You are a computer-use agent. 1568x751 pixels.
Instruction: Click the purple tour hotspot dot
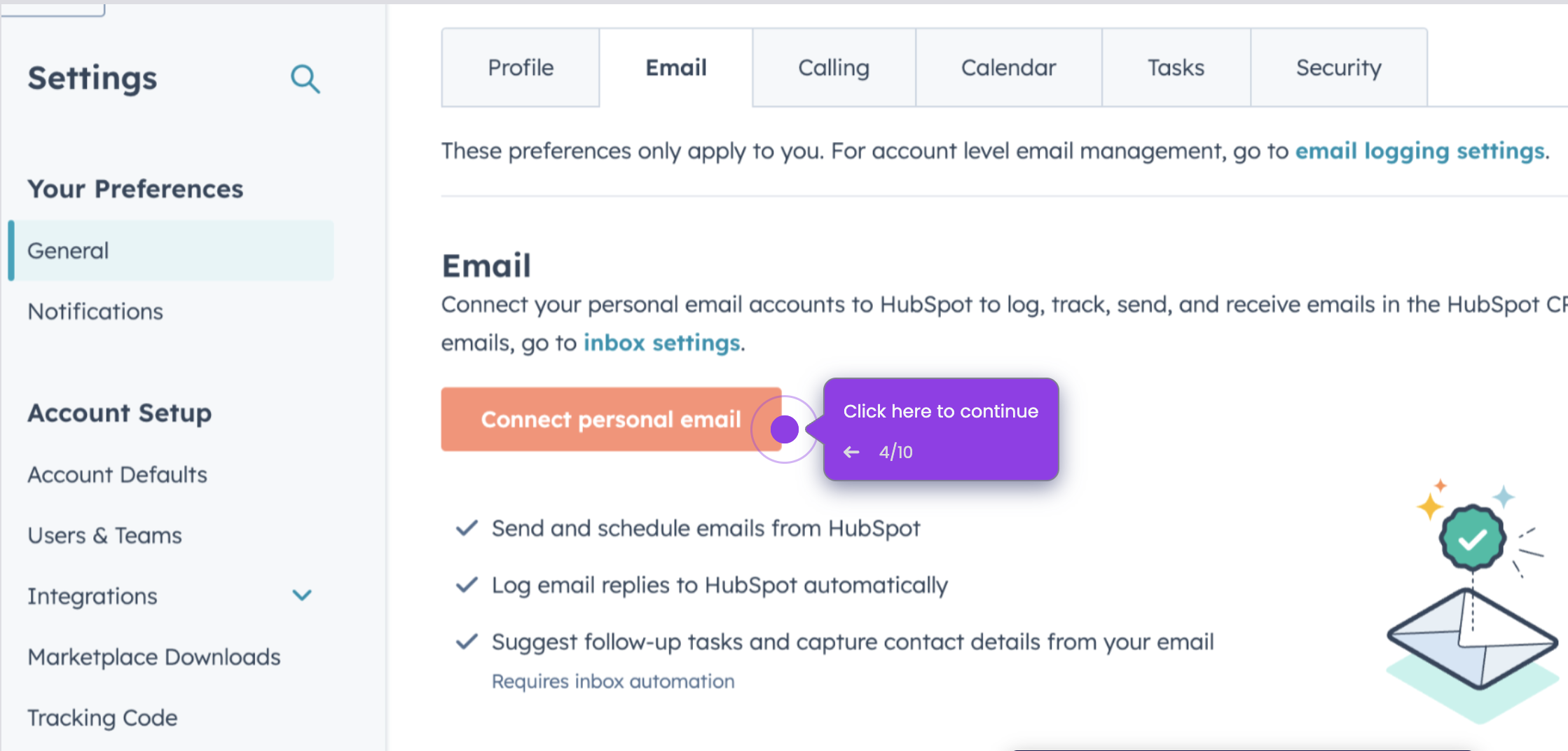tap(783, 428)
